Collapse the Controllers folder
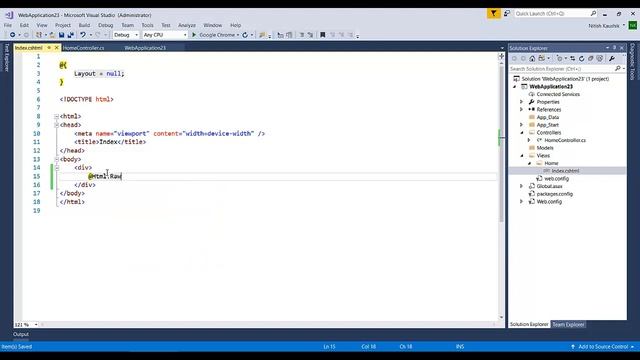Screen dimensions: 640x360 521,133
